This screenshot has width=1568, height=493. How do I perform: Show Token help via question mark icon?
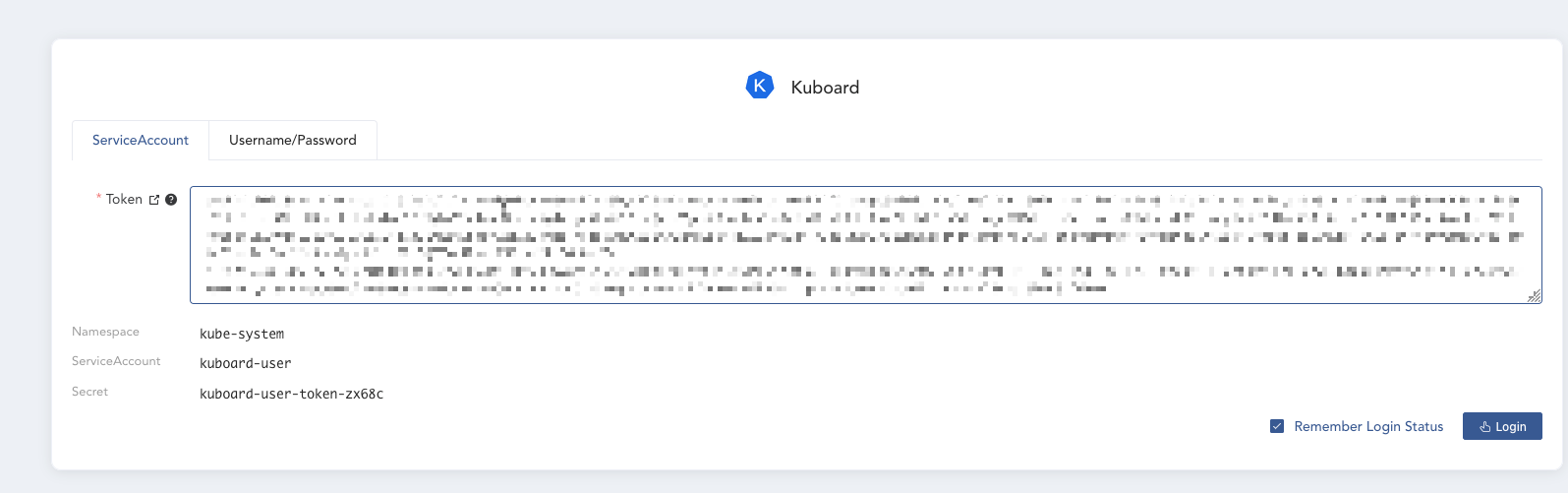pos(171,200)
